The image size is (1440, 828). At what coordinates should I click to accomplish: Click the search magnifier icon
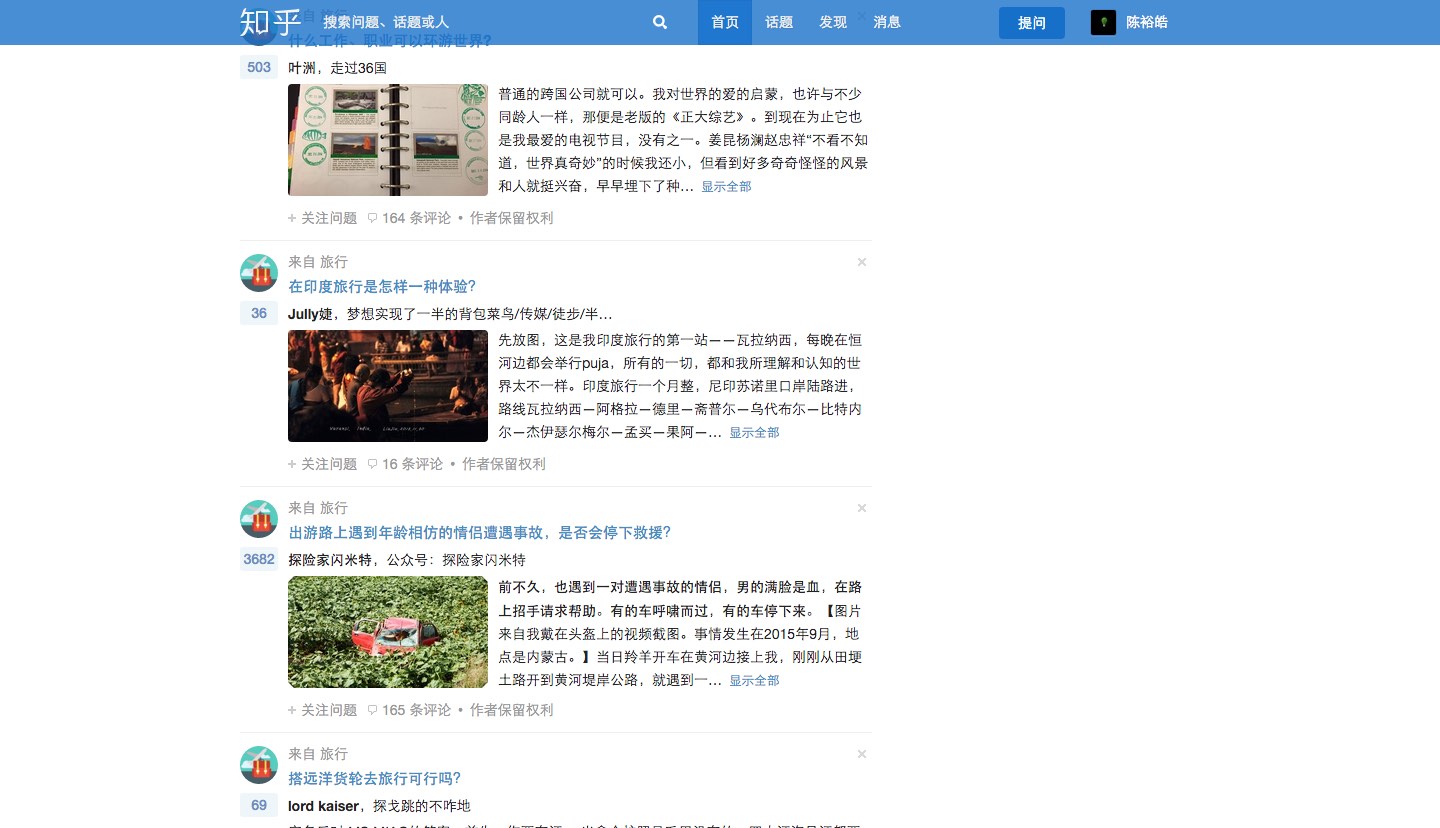coord(660,22)
